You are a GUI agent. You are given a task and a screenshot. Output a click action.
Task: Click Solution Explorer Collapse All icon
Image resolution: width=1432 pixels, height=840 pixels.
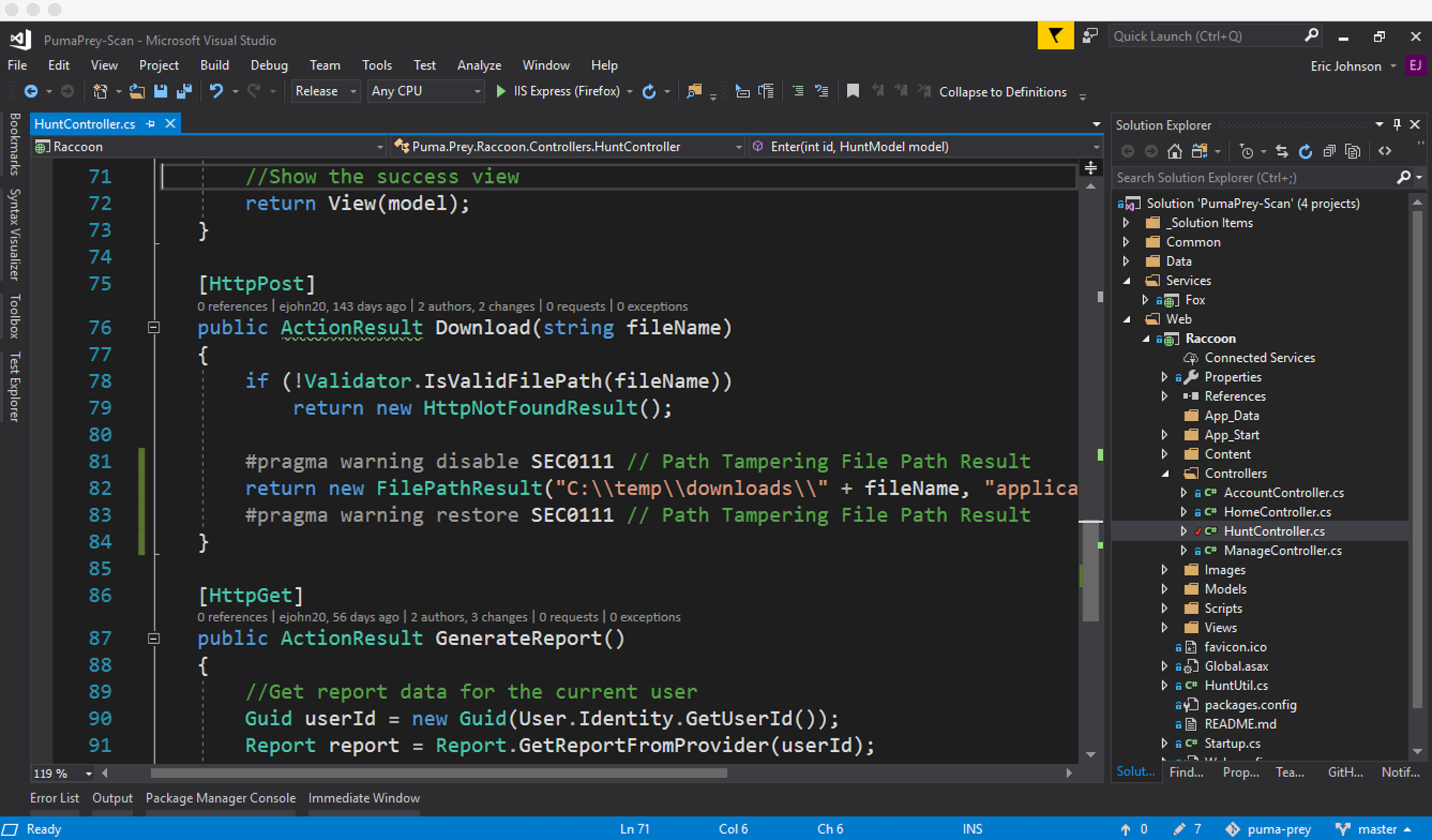[1329, 151]
